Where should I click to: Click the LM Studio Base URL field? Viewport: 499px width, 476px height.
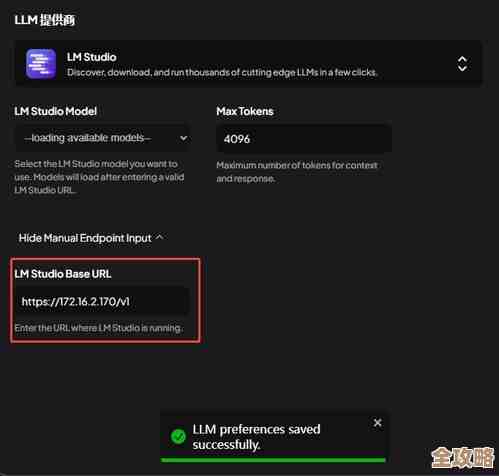point(103,301)
